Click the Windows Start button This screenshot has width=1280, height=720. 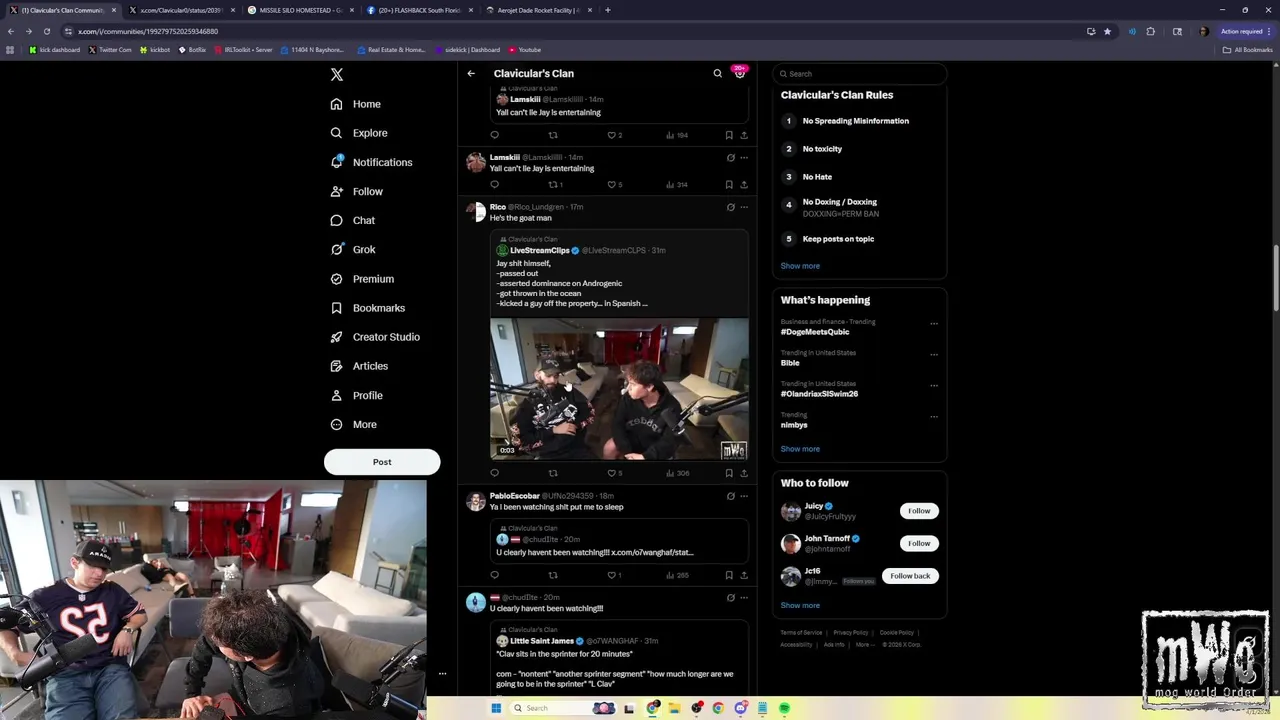[x=495, y=708]
